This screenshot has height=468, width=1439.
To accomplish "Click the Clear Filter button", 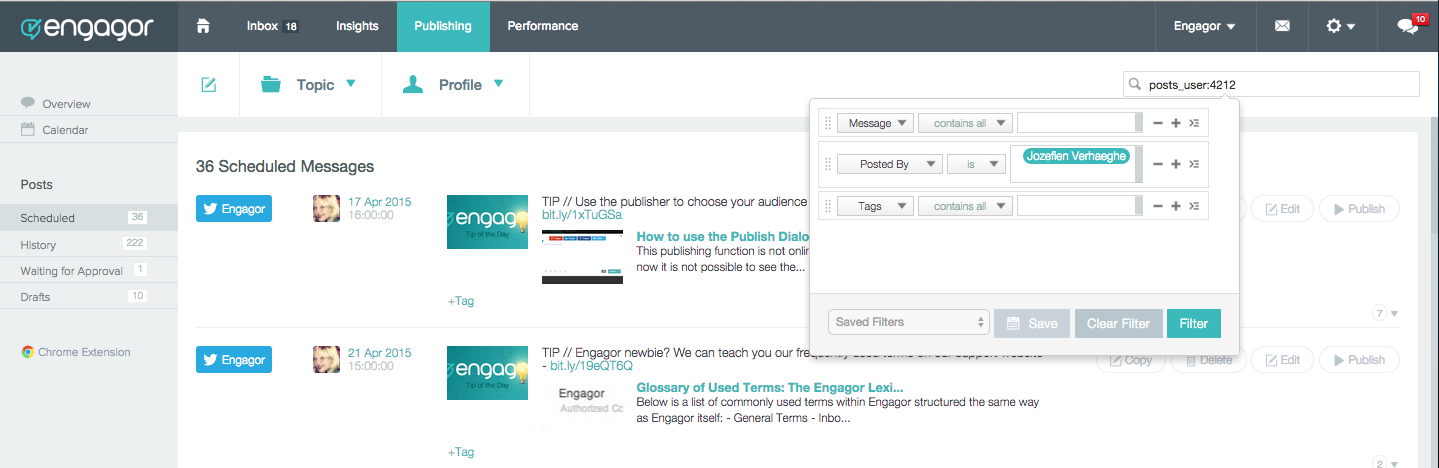I will pos(1119,323).
